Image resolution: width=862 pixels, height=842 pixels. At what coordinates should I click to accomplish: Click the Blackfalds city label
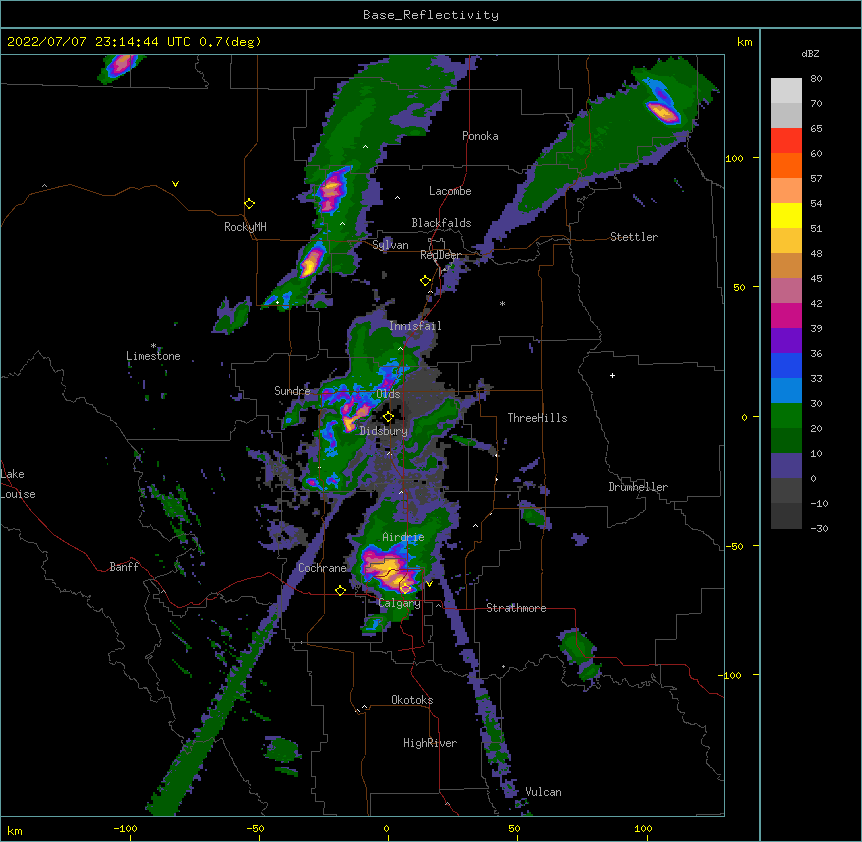[x=441, y=223]
